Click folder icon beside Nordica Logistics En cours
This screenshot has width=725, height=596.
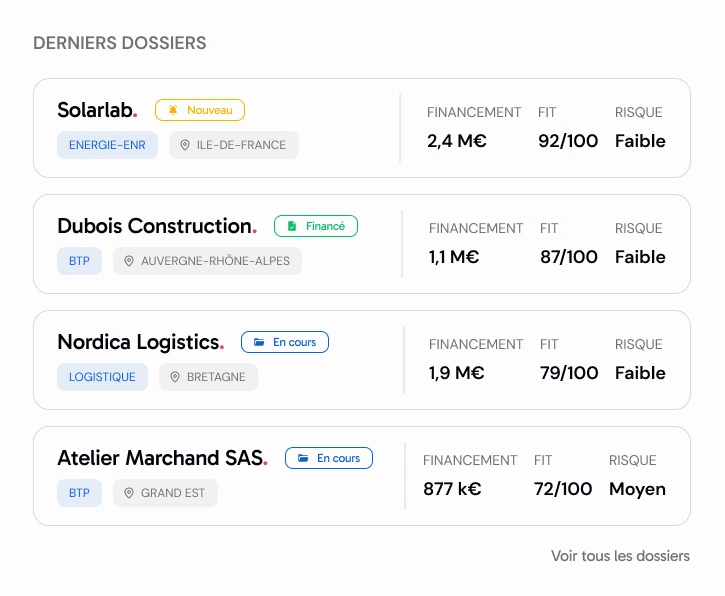click(x=259, y=342)
